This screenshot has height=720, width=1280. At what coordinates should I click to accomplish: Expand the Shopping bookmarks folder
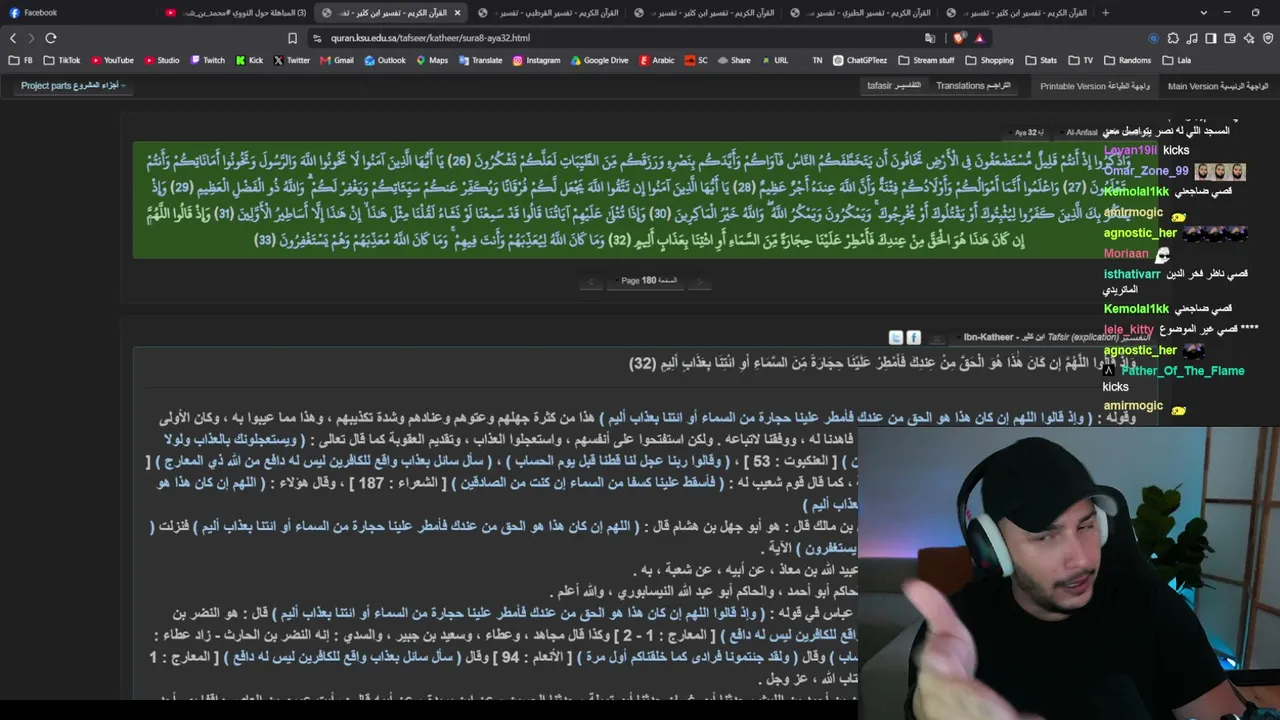989,60
